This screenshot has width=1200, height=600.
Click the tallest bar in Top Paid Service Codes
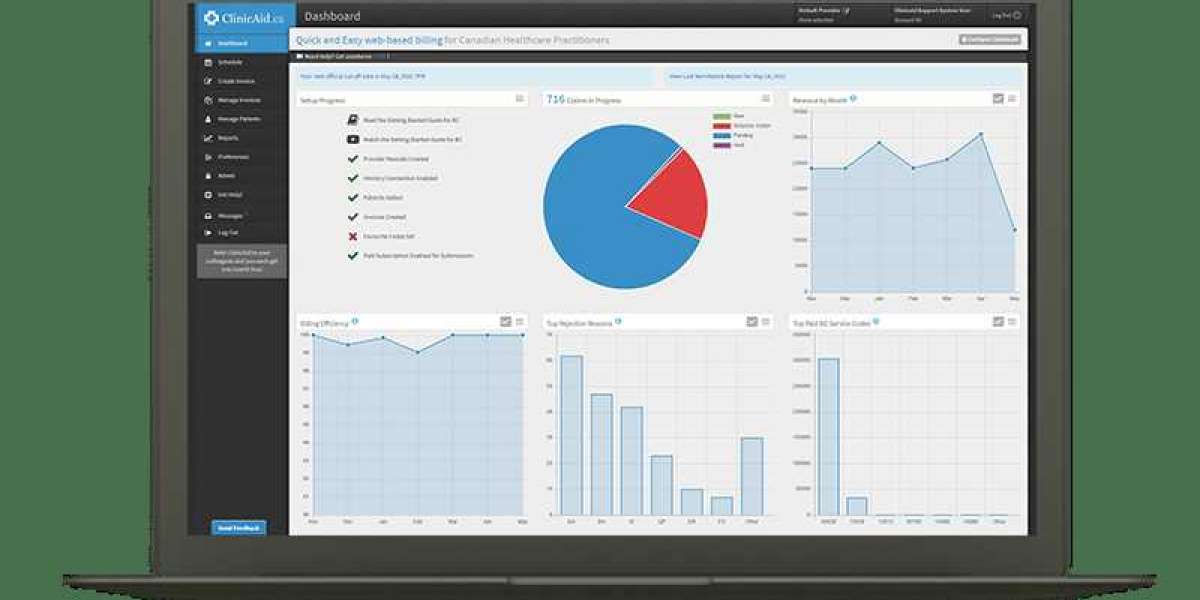(x=828, y=437)
